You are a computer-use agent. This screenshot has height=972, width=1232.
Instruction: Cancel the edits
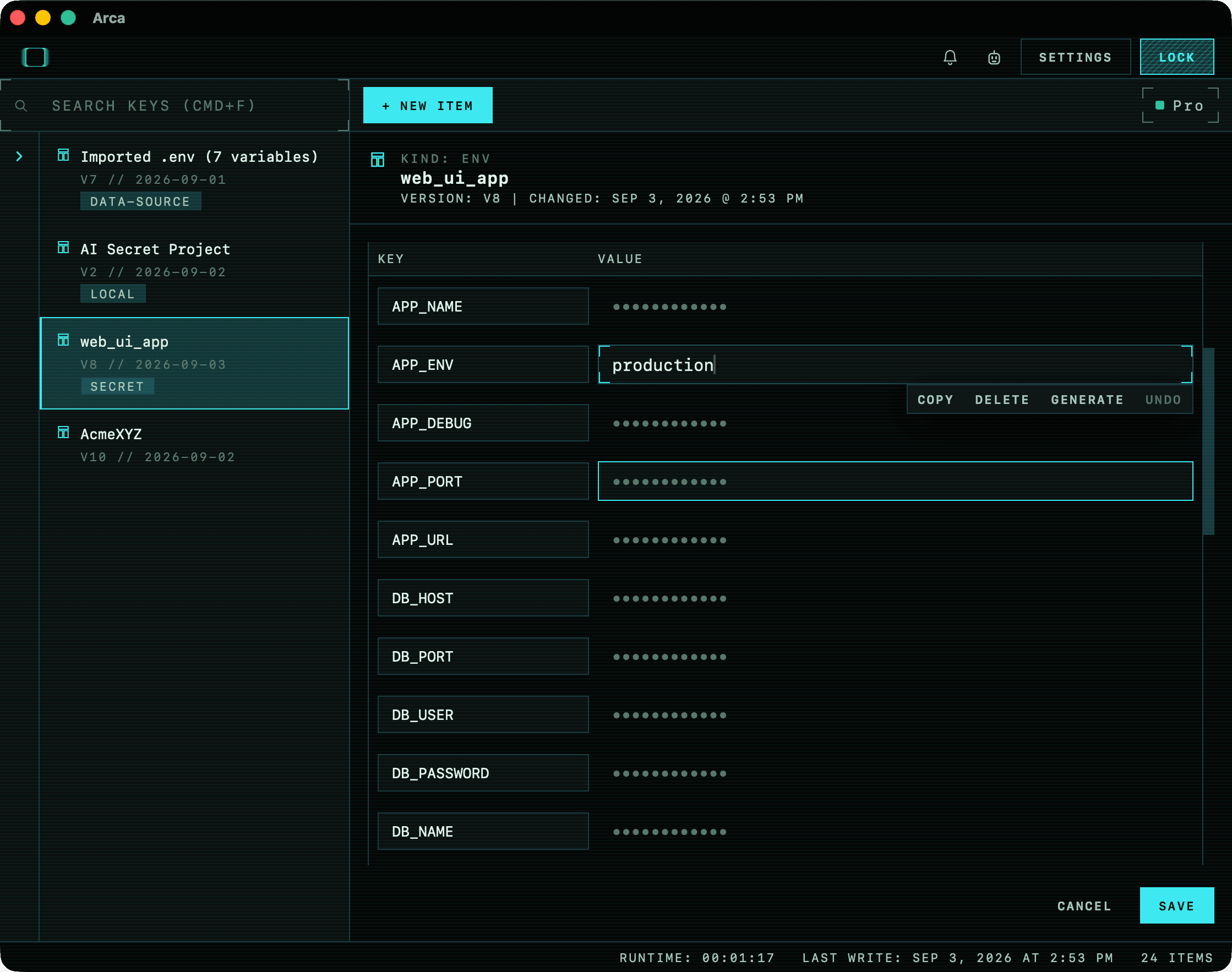coord(1084,905)
